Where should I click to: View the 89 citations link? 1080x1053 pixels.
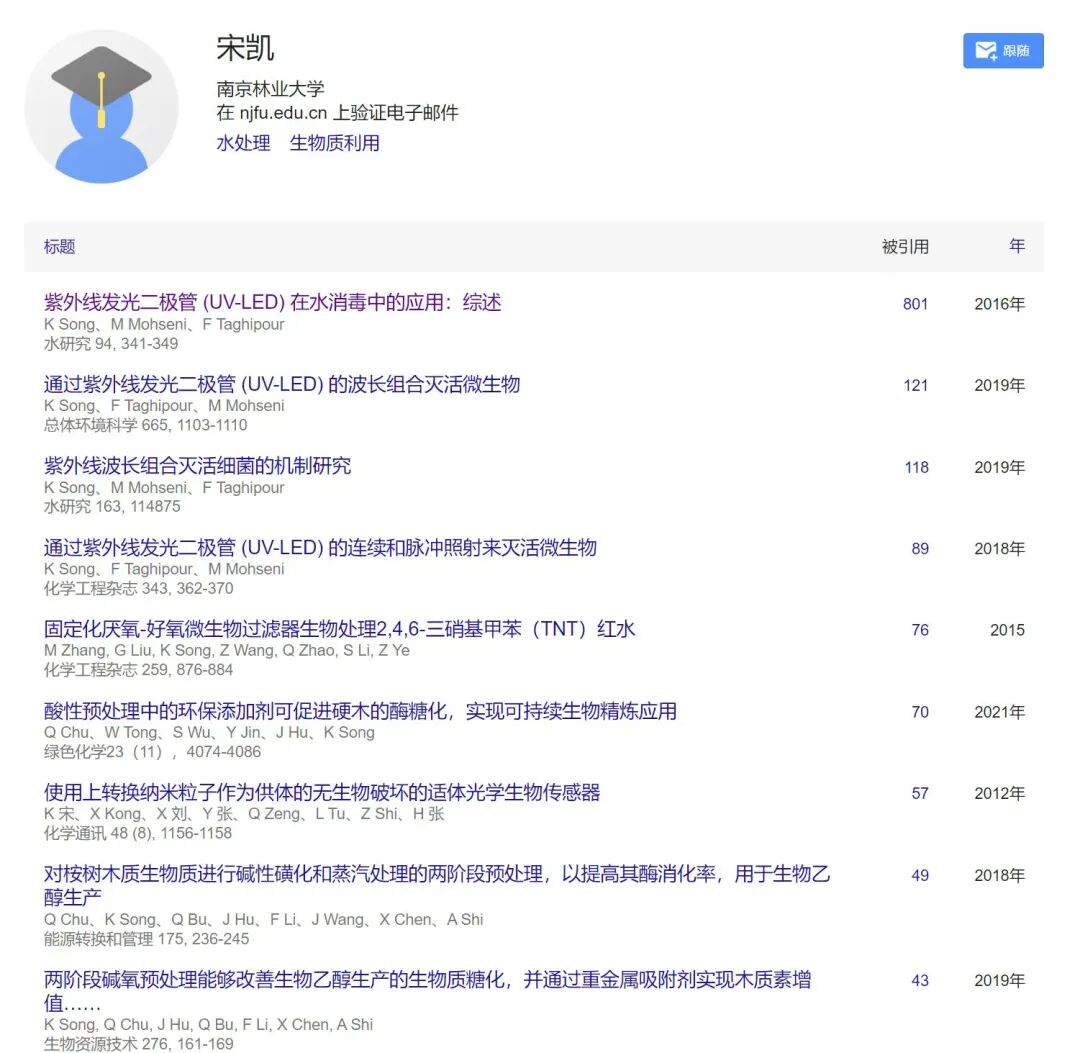pyautogui.click(x=920, y=548)
